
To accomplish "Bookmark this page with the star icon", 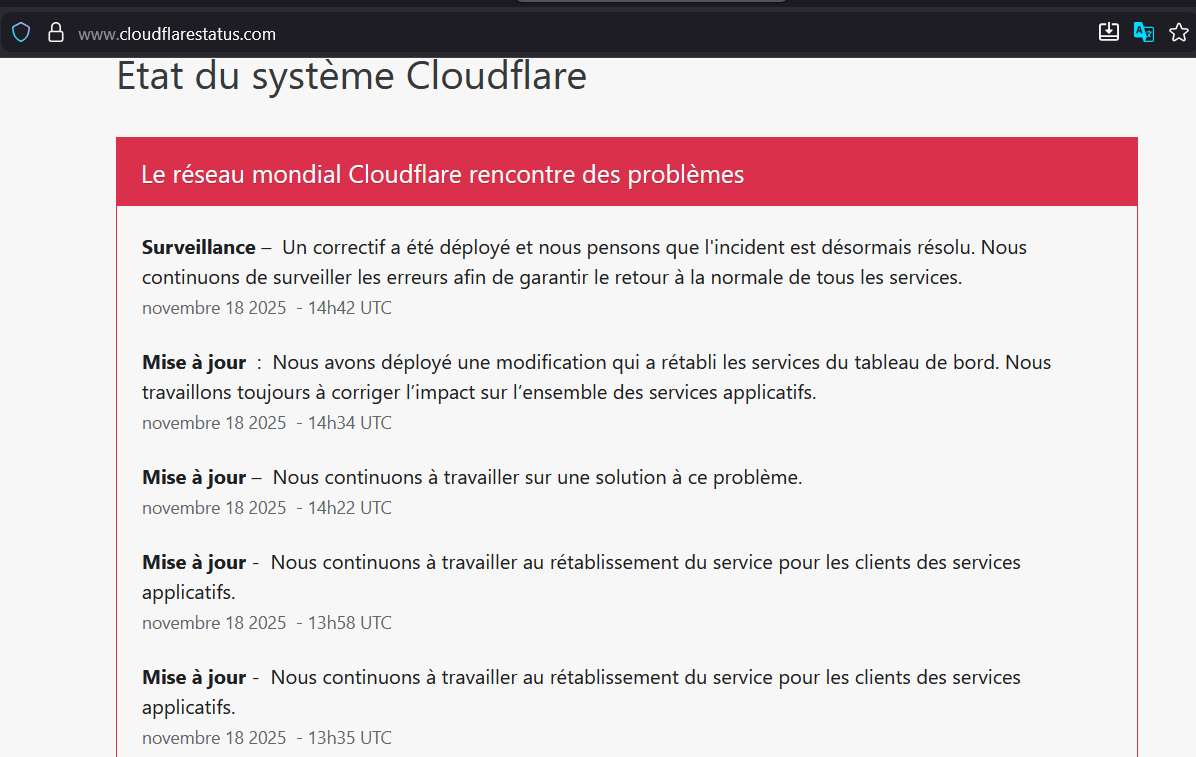I will coord(1177,33).
